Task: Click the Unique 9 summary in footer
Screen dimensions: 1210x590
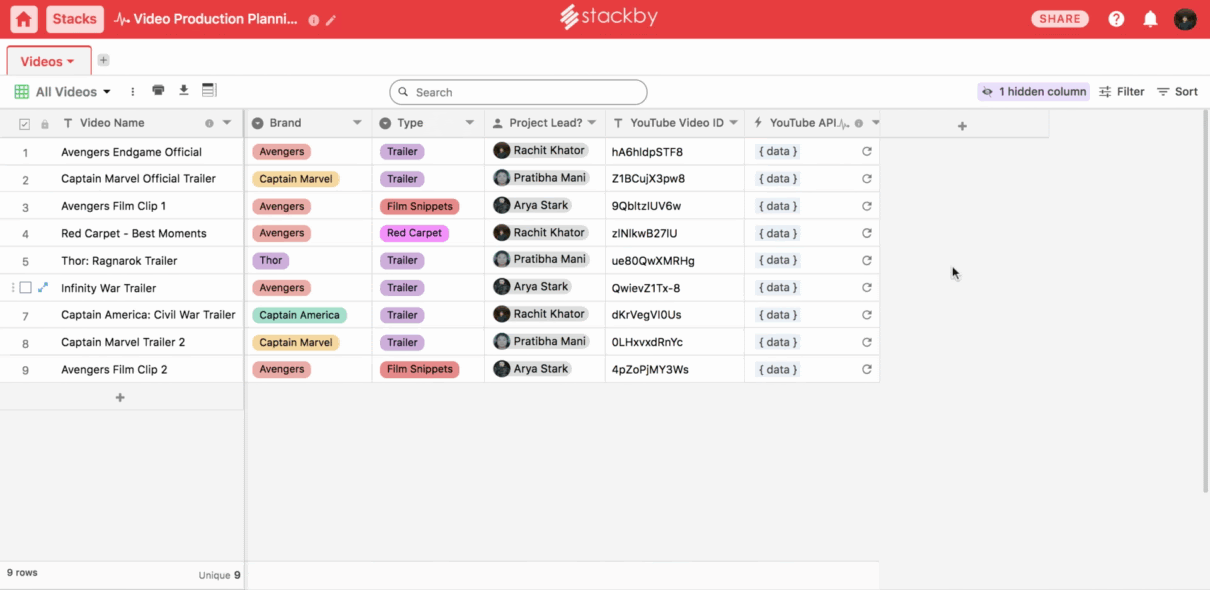Action: [219, 575]
